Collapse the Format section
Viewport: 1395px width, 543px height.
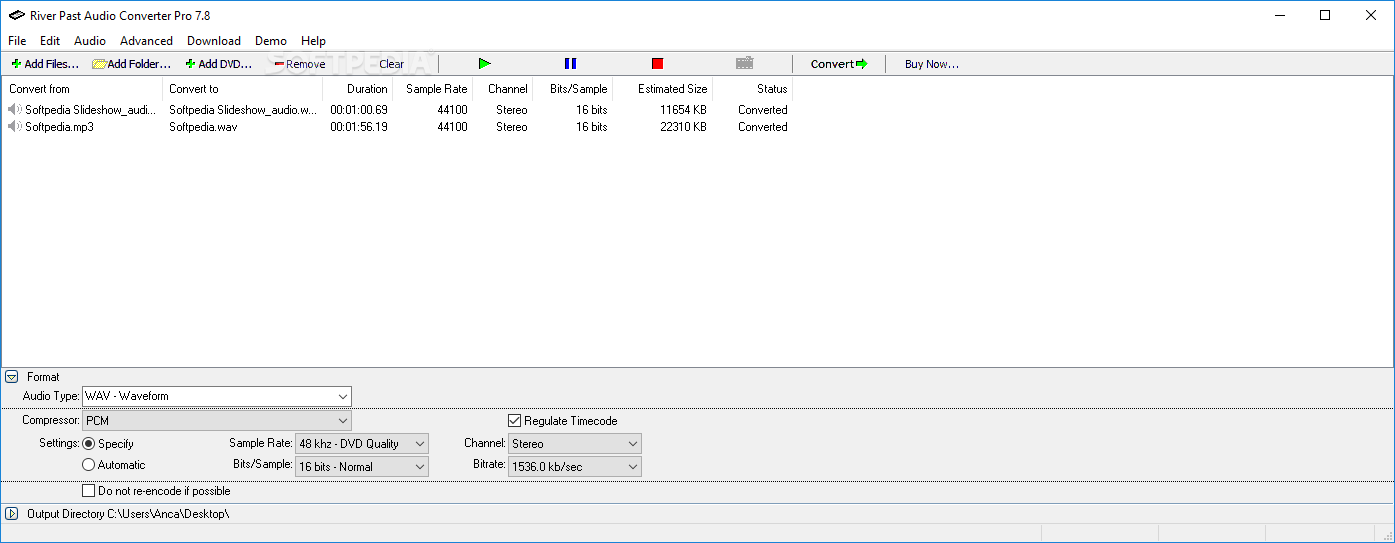pos(12,377)
